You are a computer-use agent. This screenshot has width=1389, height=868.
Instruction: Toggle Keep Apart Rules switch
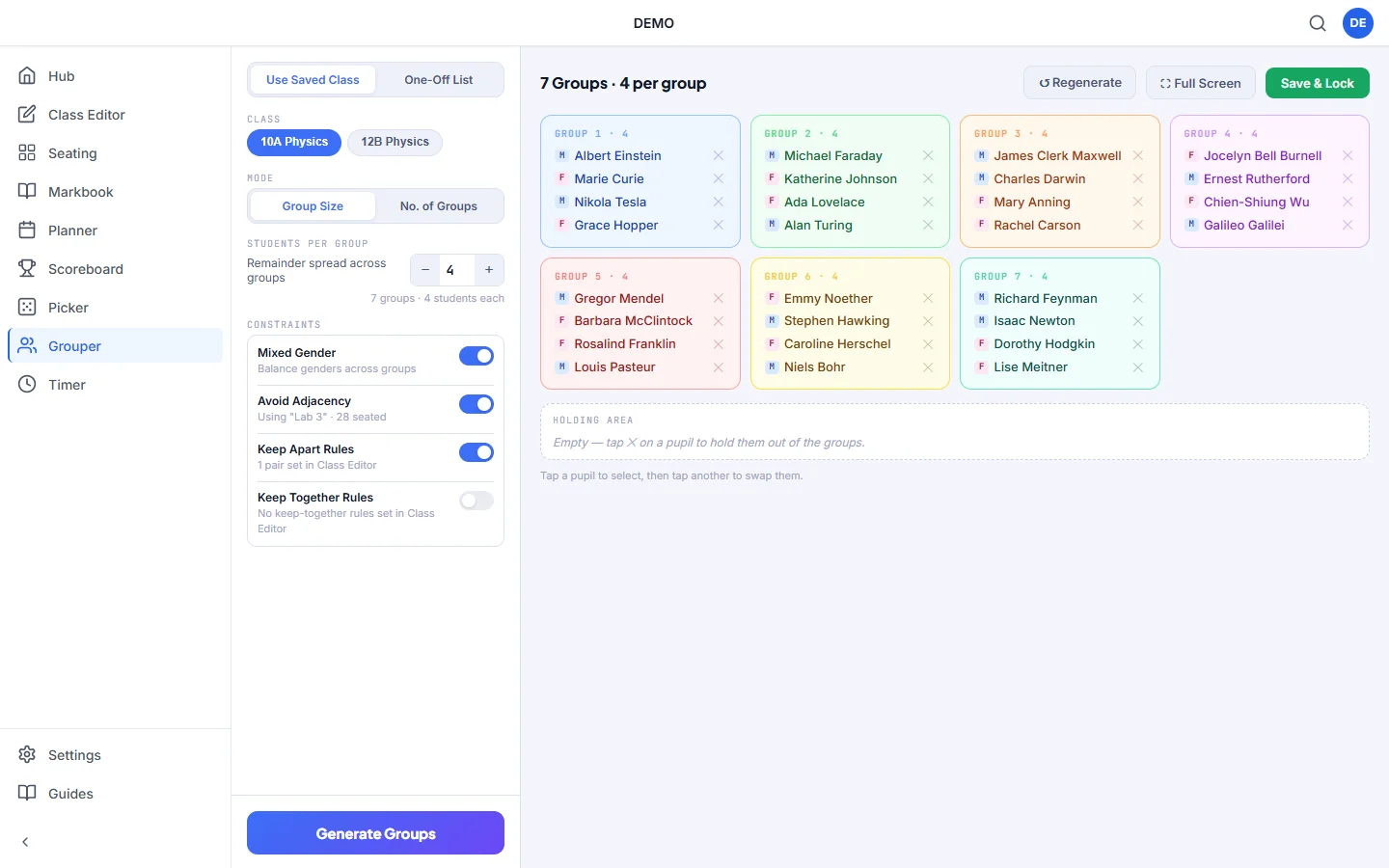pyautogui.click(x=477, y=452)
